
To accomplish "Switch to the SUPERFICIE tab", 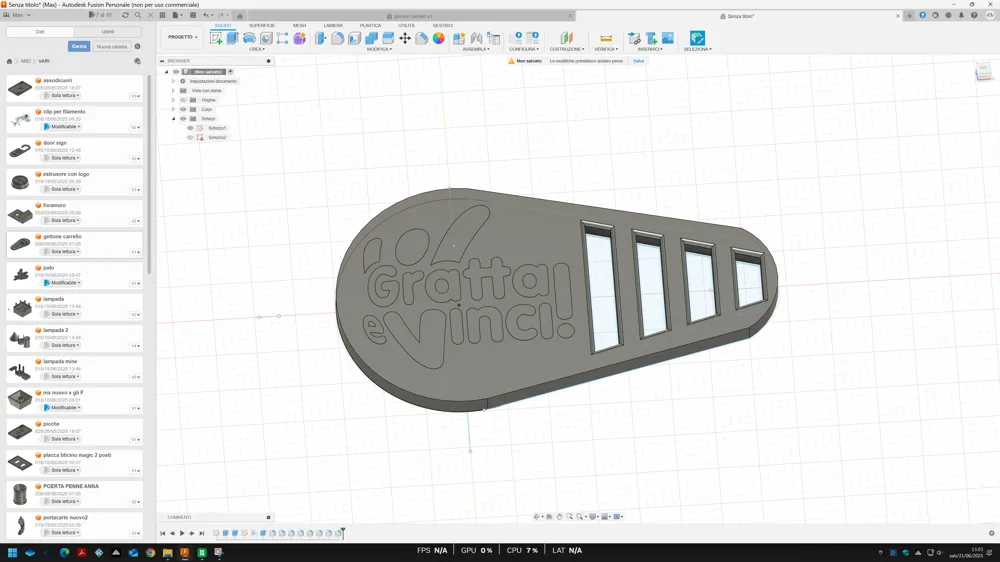I will 261,26.
